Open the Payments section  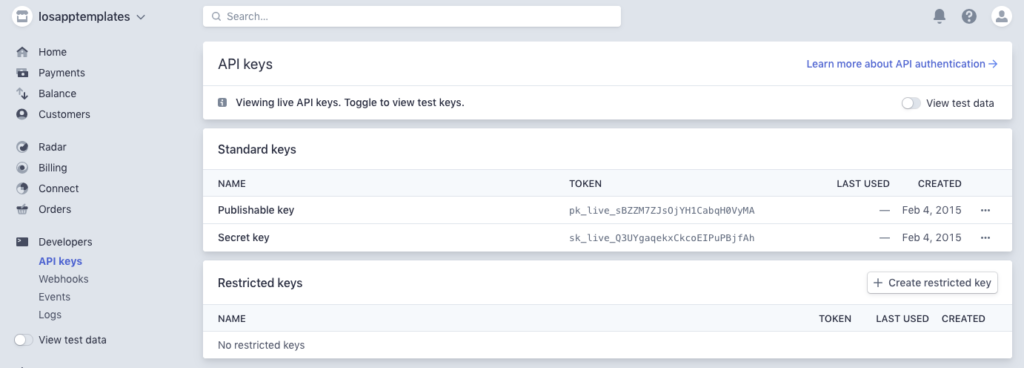[61, 73]
